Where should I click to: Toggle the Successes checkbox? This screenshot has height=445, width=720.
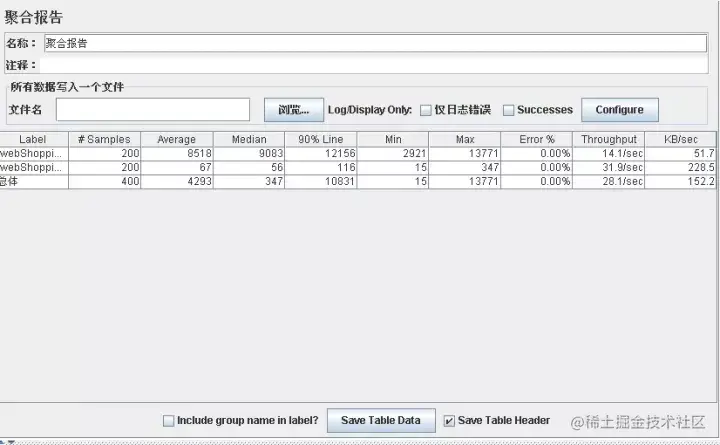(508, 110)
